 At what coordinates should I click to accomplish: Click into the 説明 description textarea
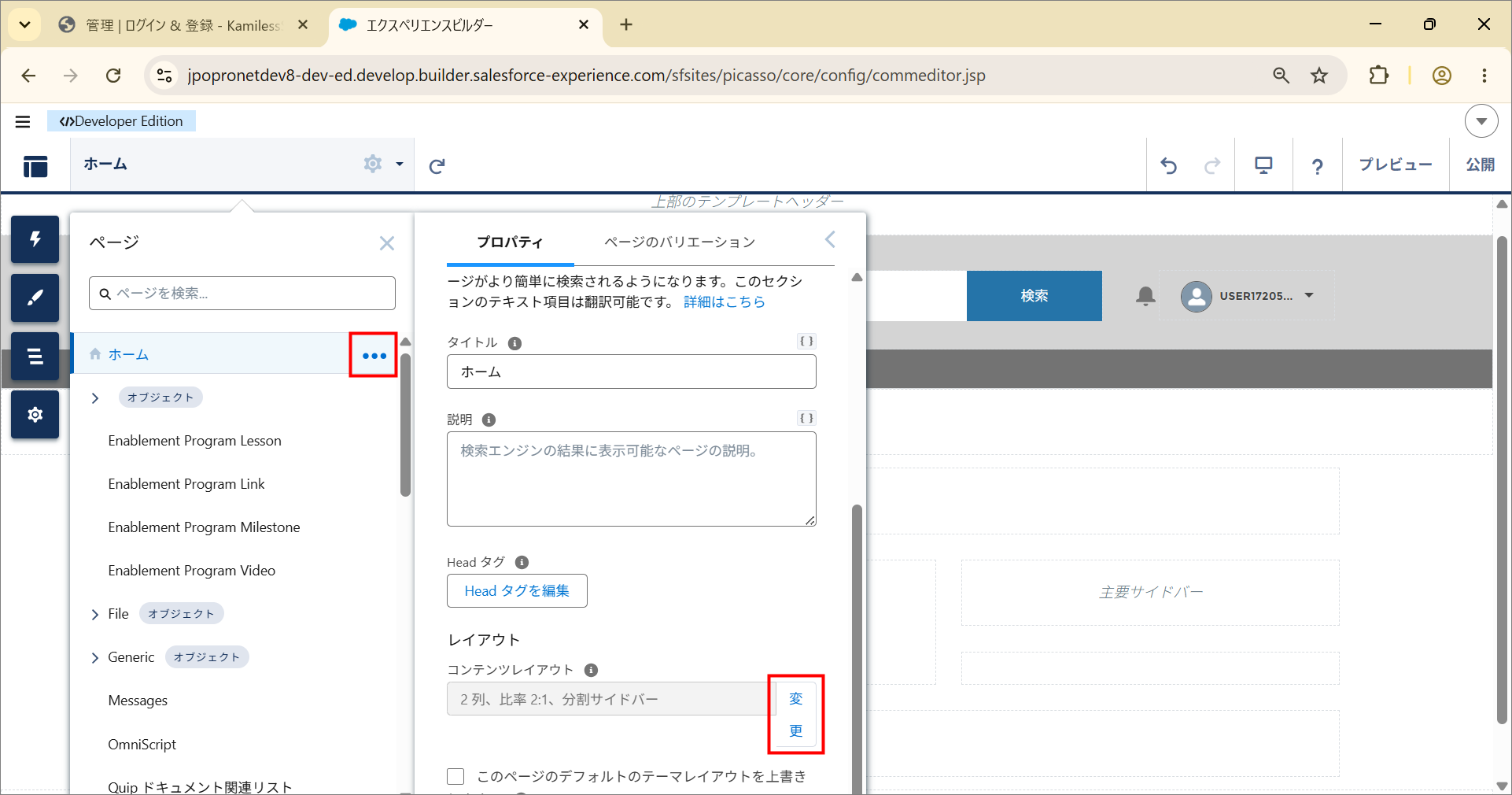[632, 479]
